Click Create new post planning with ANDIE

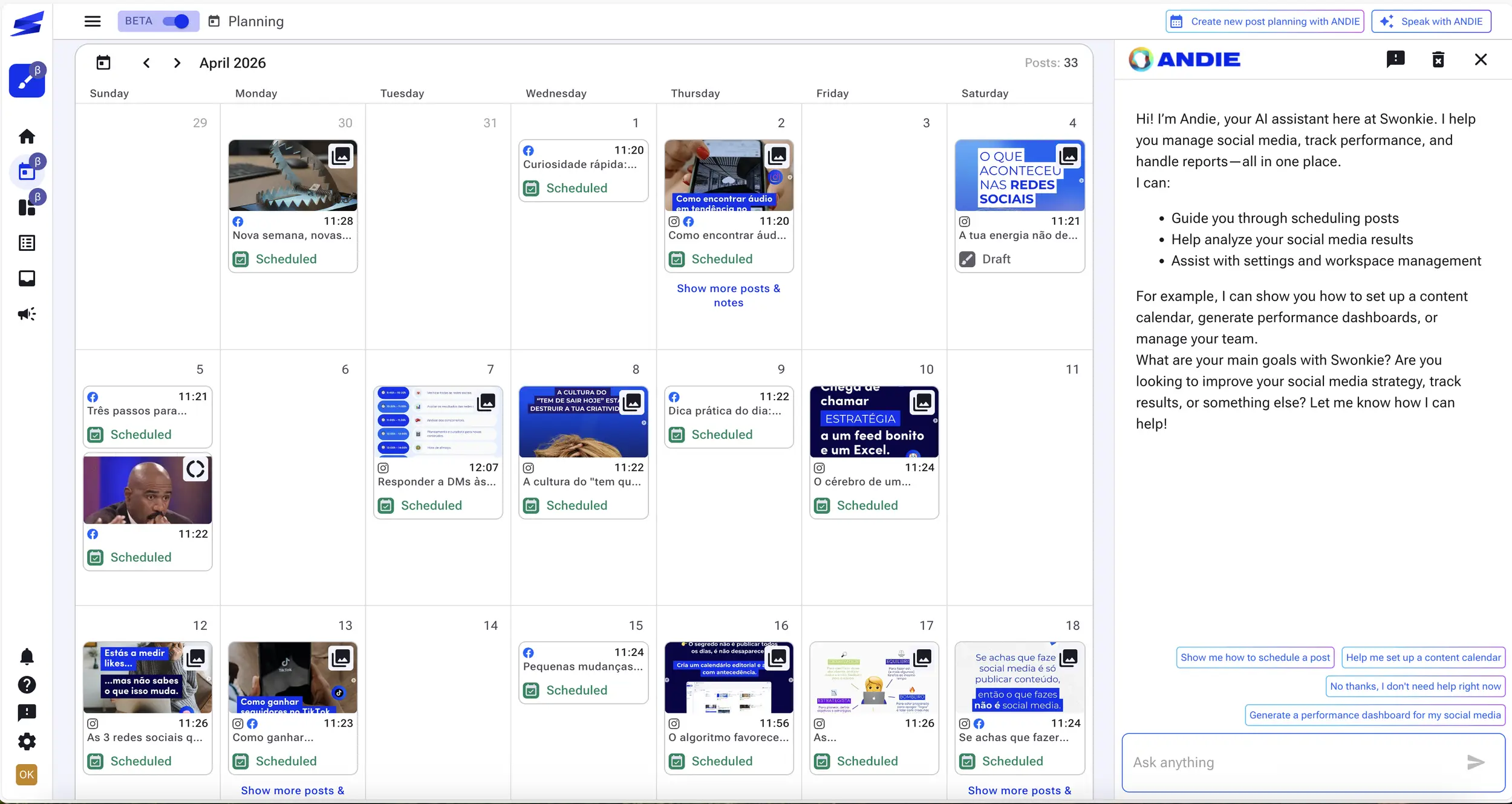pyautogui.click(x=1265, y=21)
